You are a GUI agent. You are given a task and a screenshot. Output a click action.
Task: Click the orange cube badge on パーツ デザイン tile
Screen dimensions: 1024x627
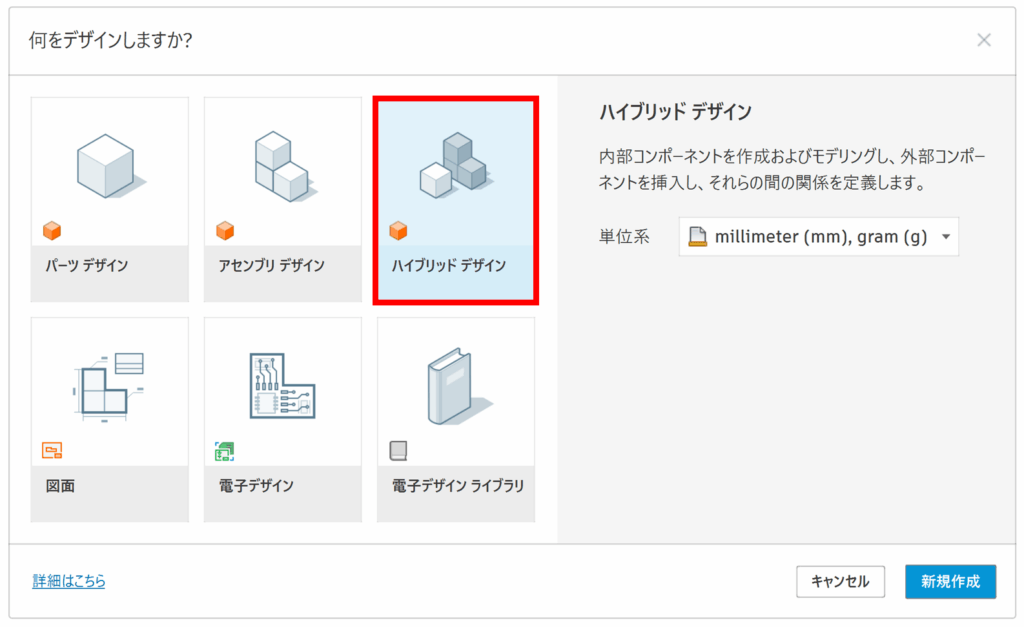click(52, 231)
